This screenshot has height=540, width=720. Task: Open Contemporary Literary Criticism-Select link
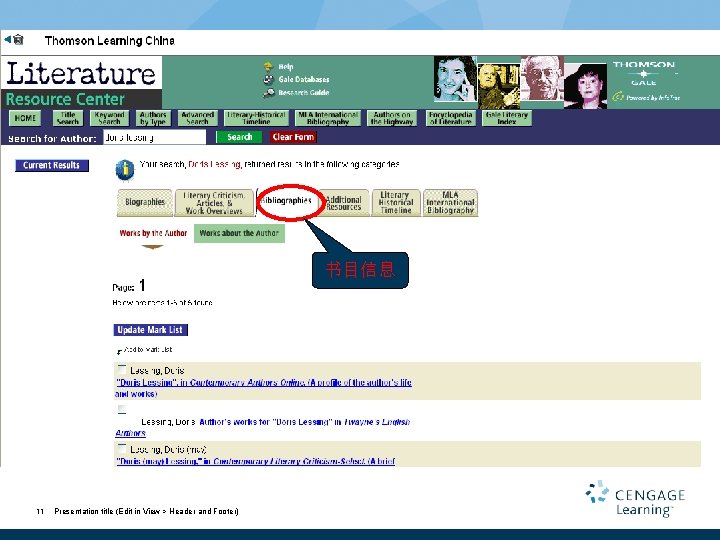tap(255, 461)
